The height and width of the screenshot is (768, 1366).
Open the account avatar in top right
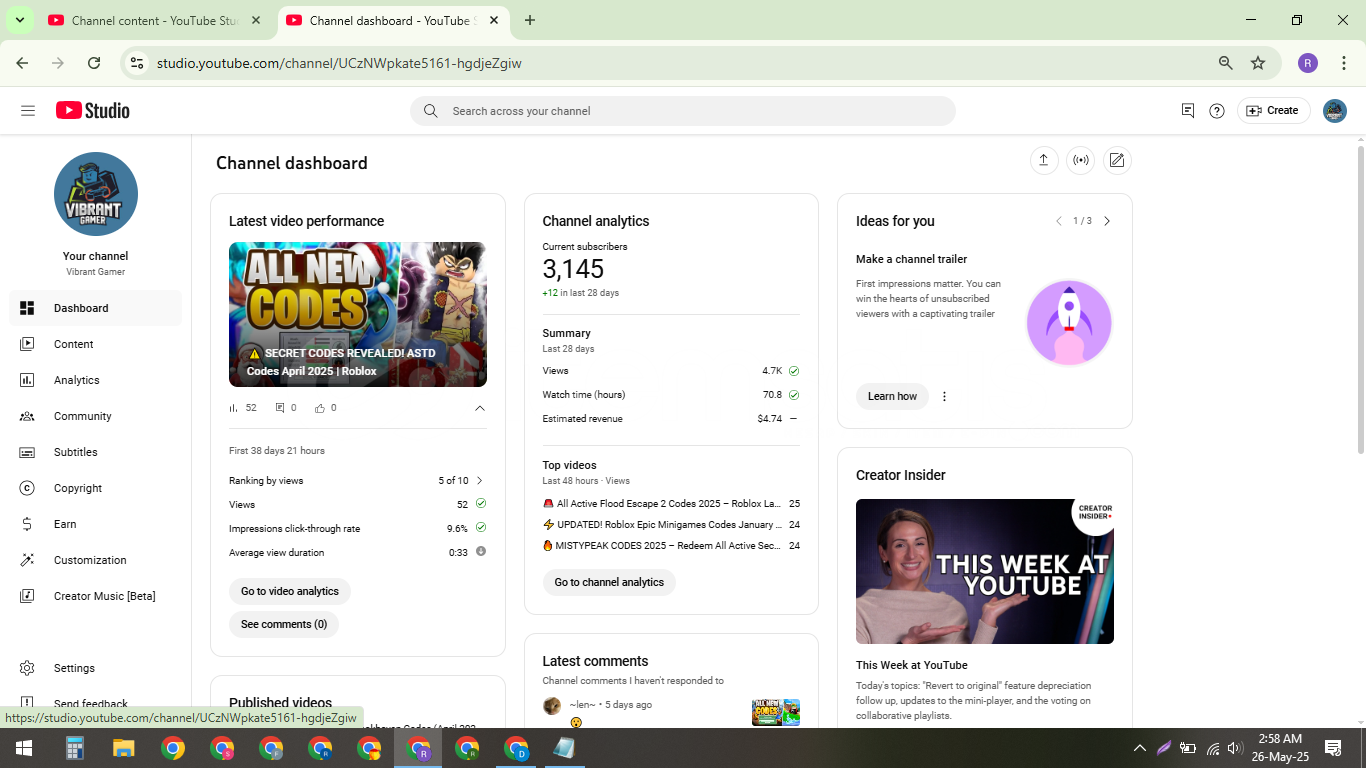coord(1335,111)
